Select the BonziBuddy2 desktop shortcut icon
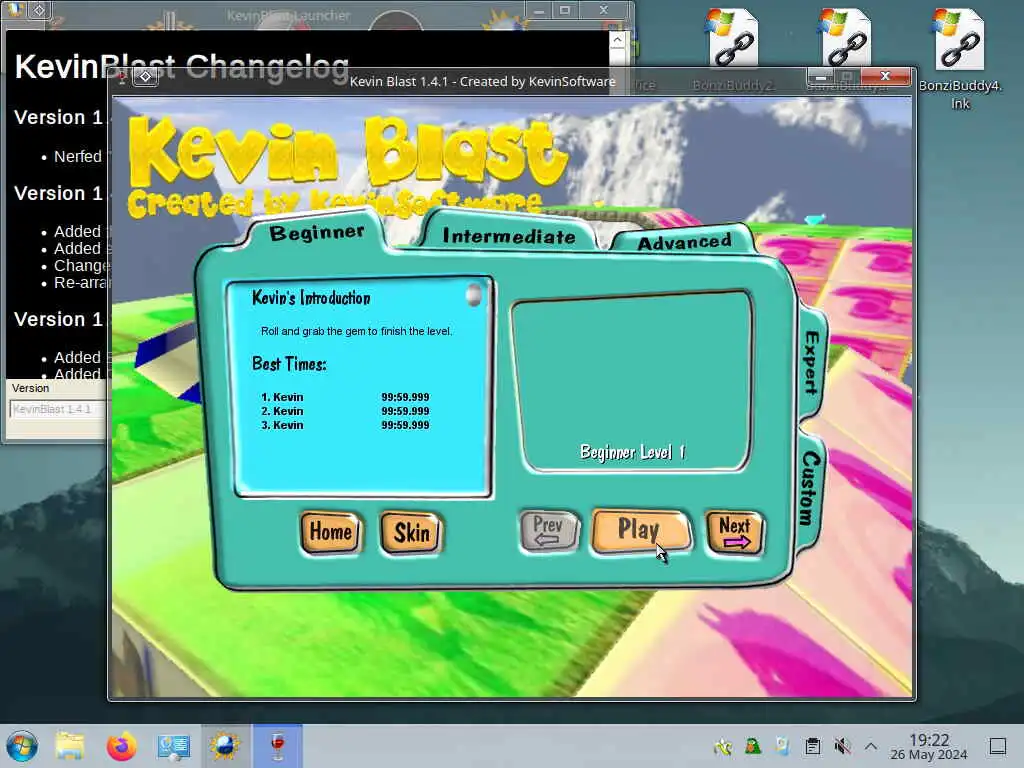1024x768 pixels. 733,39
